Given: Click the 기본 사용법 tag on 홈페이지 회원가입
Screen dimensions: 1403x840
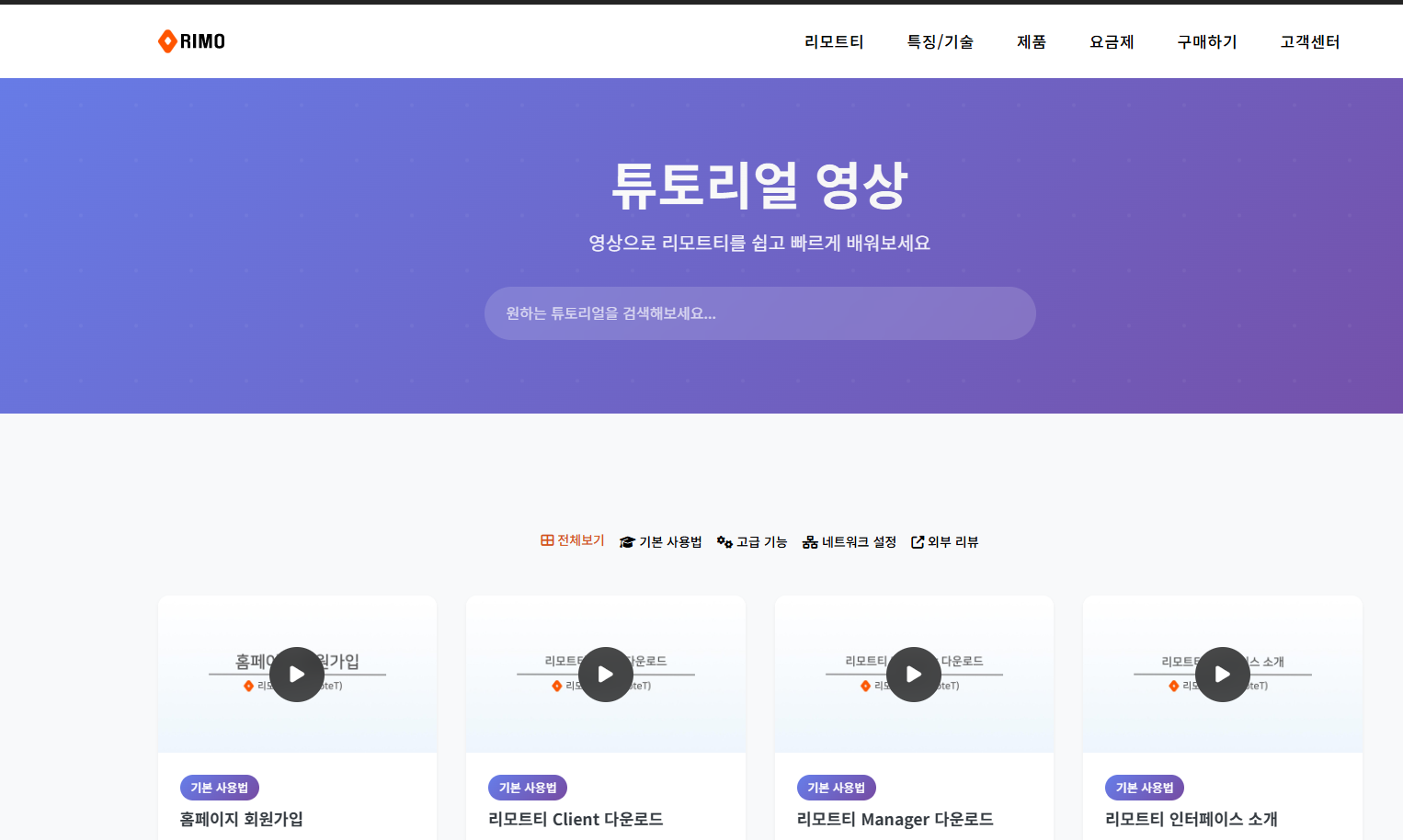Looking at the screenshot, I should tap(220, 788).
